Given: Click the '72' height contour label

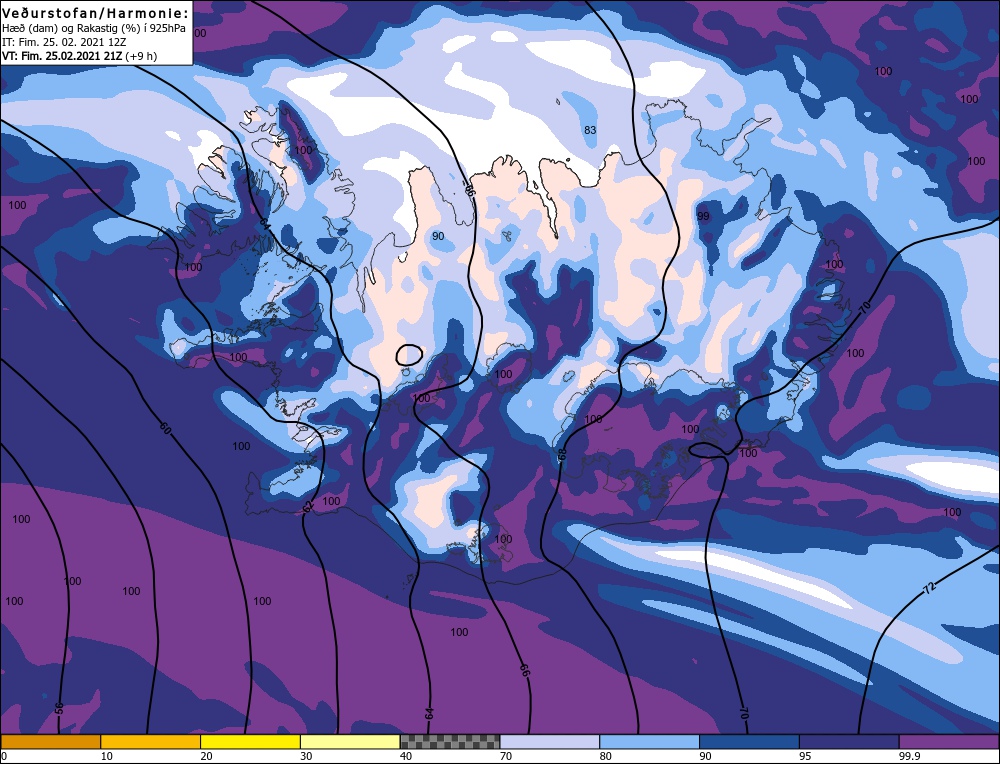Looking at the screenshot, I should [x=929, y=587].
